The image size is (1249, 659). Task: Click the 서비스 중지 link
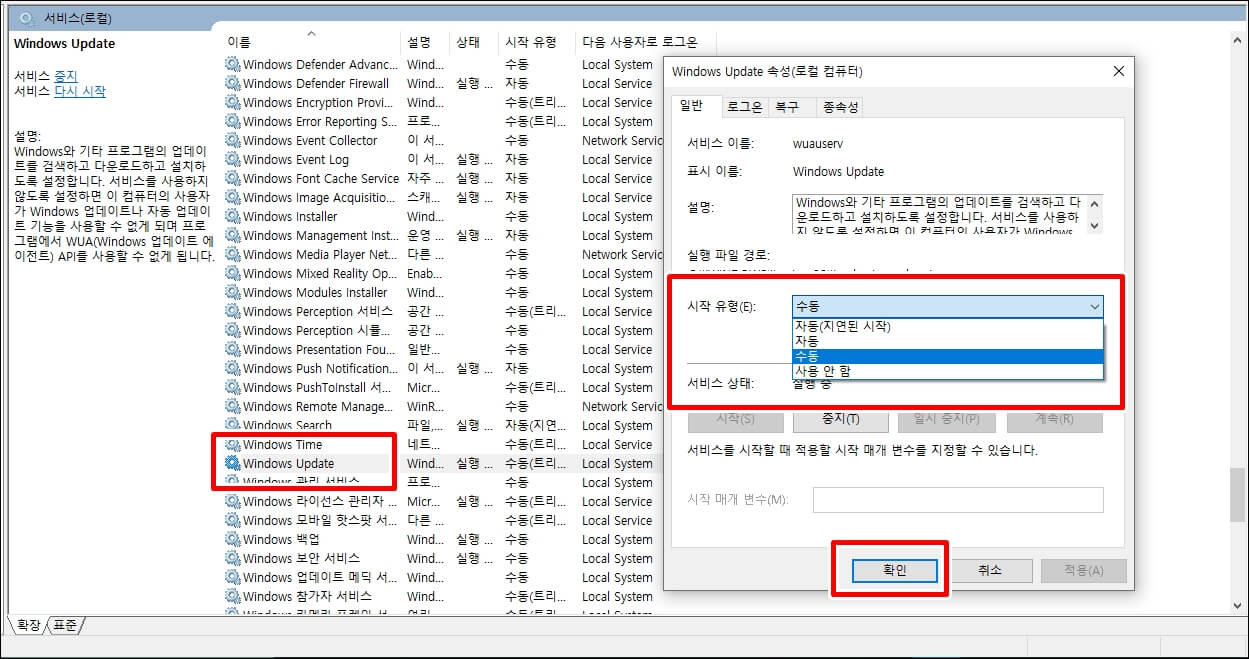click(65, 76)
